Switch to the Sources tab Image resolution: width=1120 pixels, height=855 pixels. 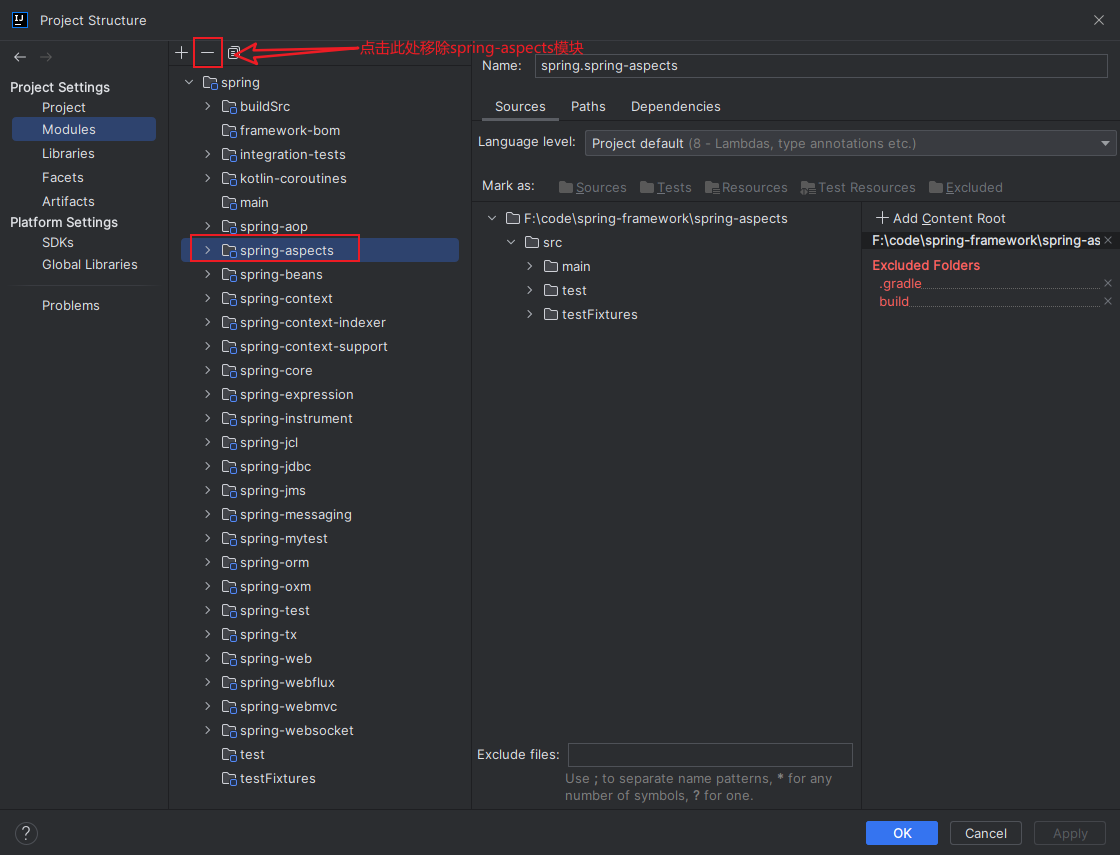[520, 106]
